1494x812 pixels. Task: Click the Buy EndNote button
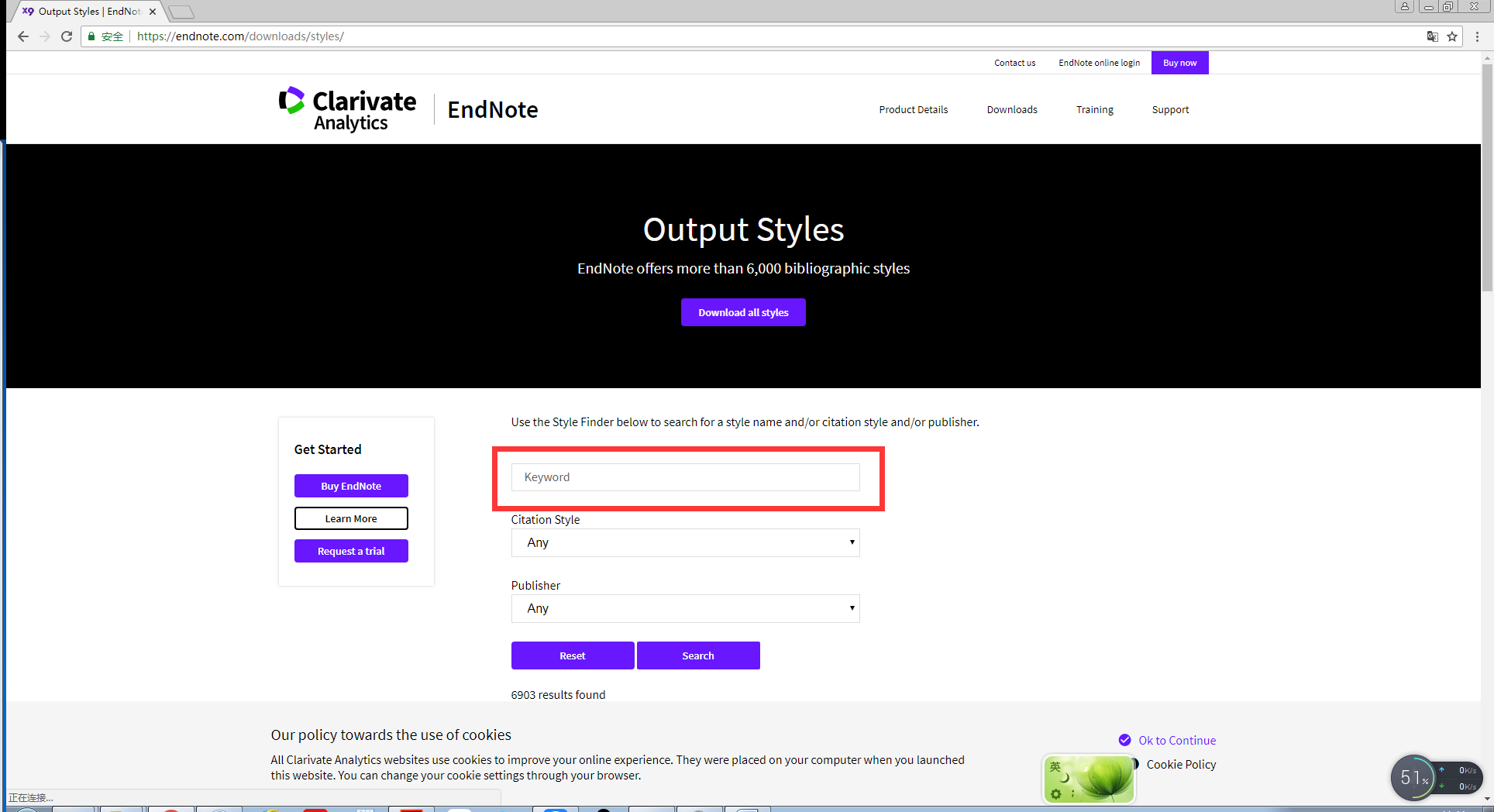tap(351, 486)
